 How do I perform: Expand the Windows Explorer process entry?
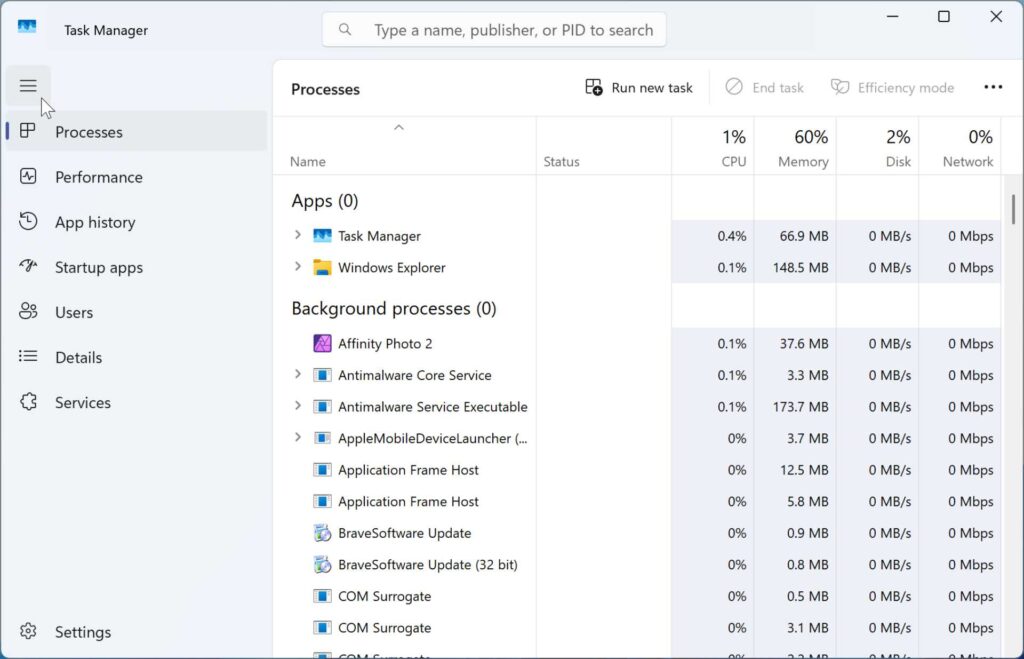pos(297,267)
